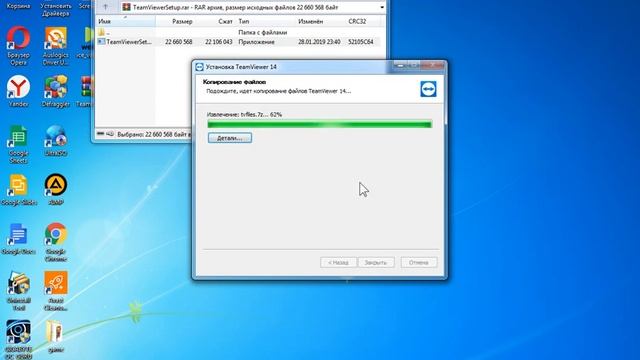Click the 'Папка с файлами' type cell

[262, 32]
